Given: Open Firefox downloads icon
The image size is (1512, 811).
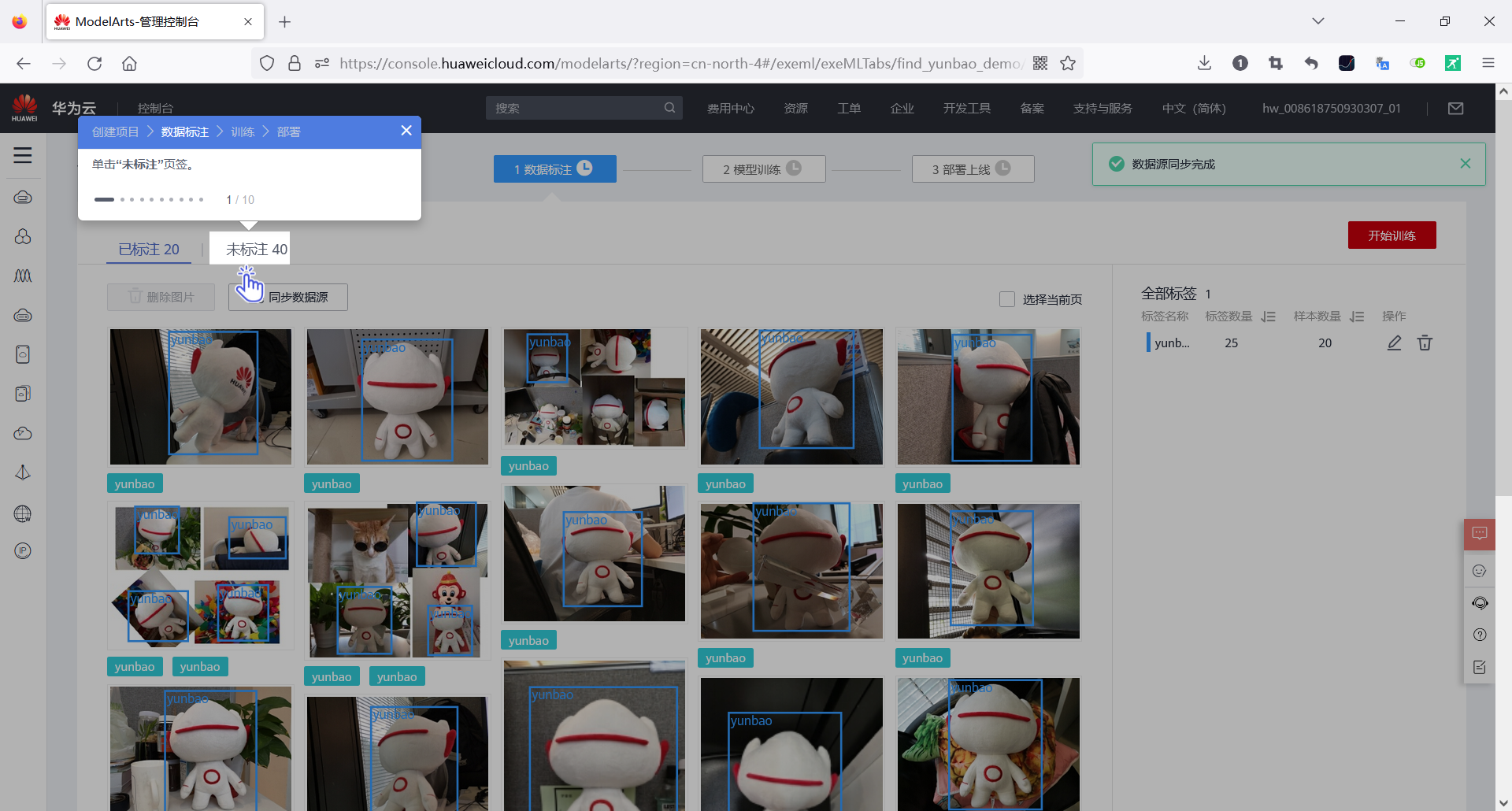Looking at the screenshot, I should (x=1204, y=63).
